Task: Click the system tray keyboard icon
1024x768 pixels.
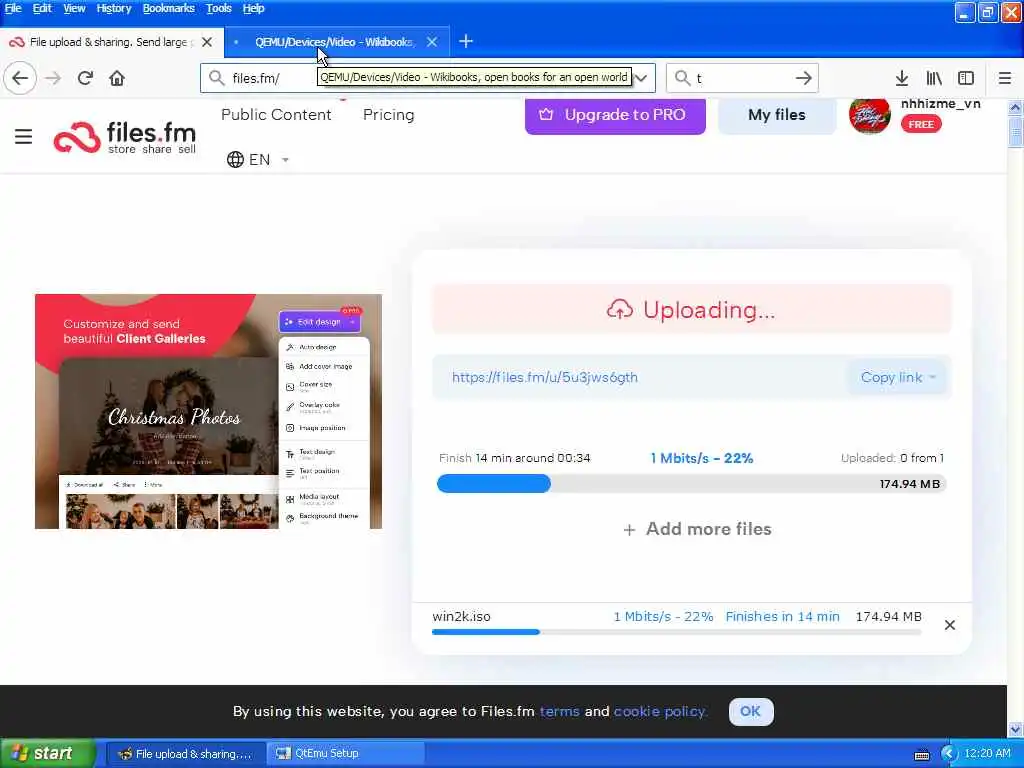Action: coord(921,754)
